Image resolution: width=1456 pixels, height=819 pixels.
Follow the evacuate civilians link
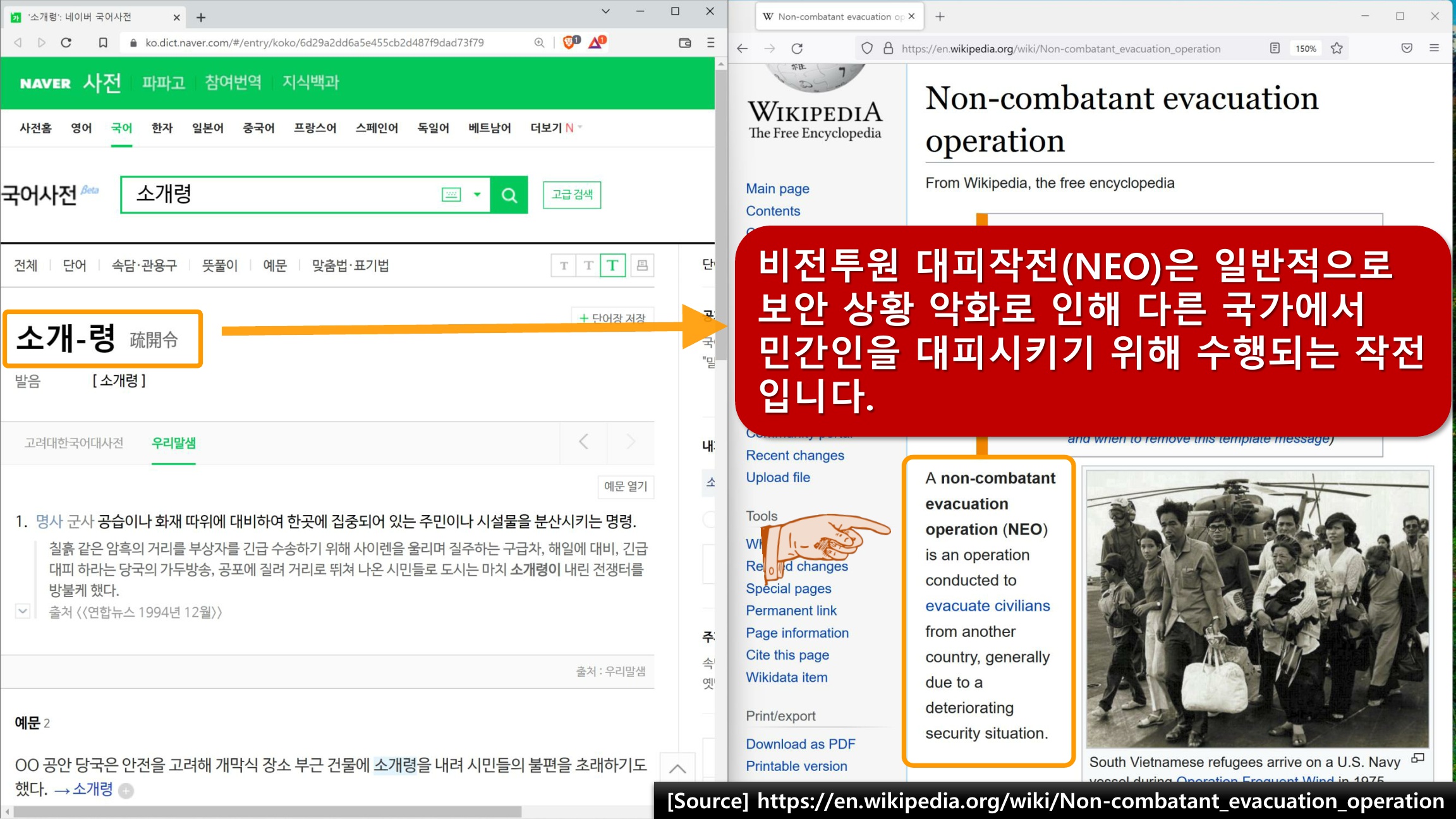pyautogui.click(x=988, y=605)
